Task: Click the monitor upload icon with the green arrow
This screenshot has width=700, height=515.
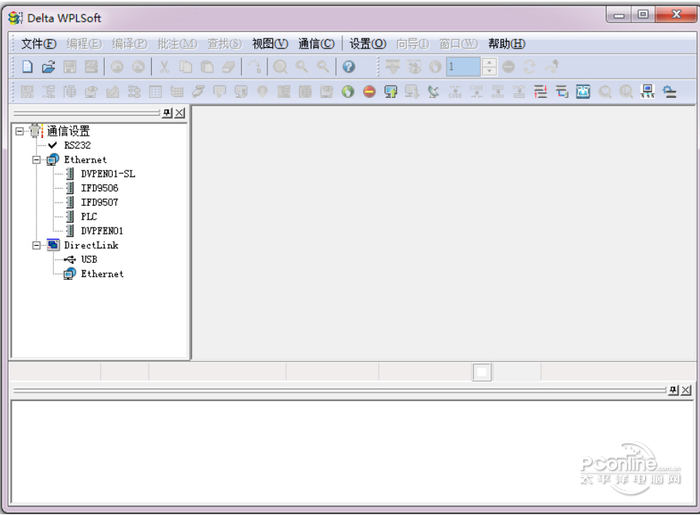Action: [391, 92]
